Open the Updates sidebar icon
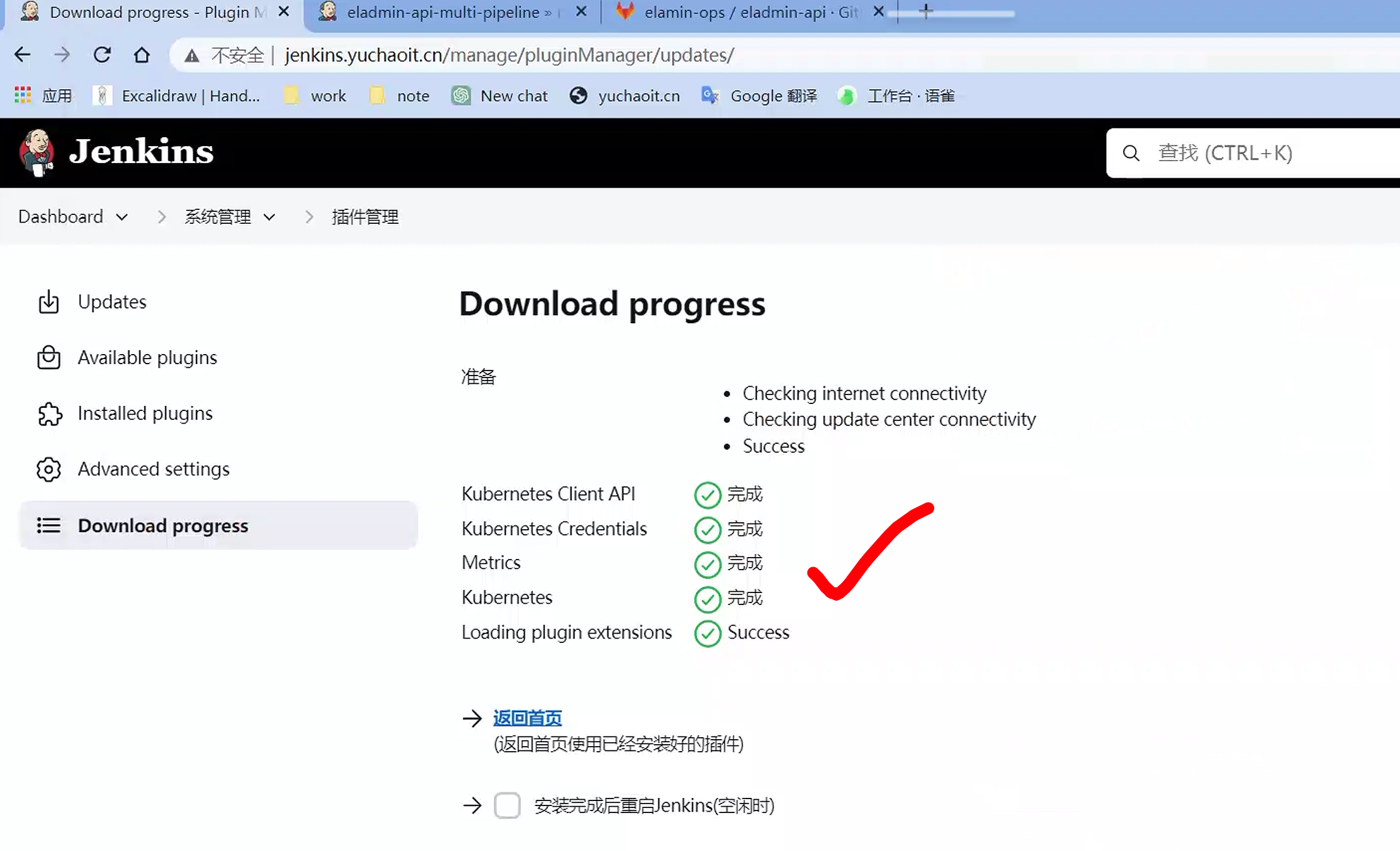This screenshot has height=851, width=1400. coord(49,302)
